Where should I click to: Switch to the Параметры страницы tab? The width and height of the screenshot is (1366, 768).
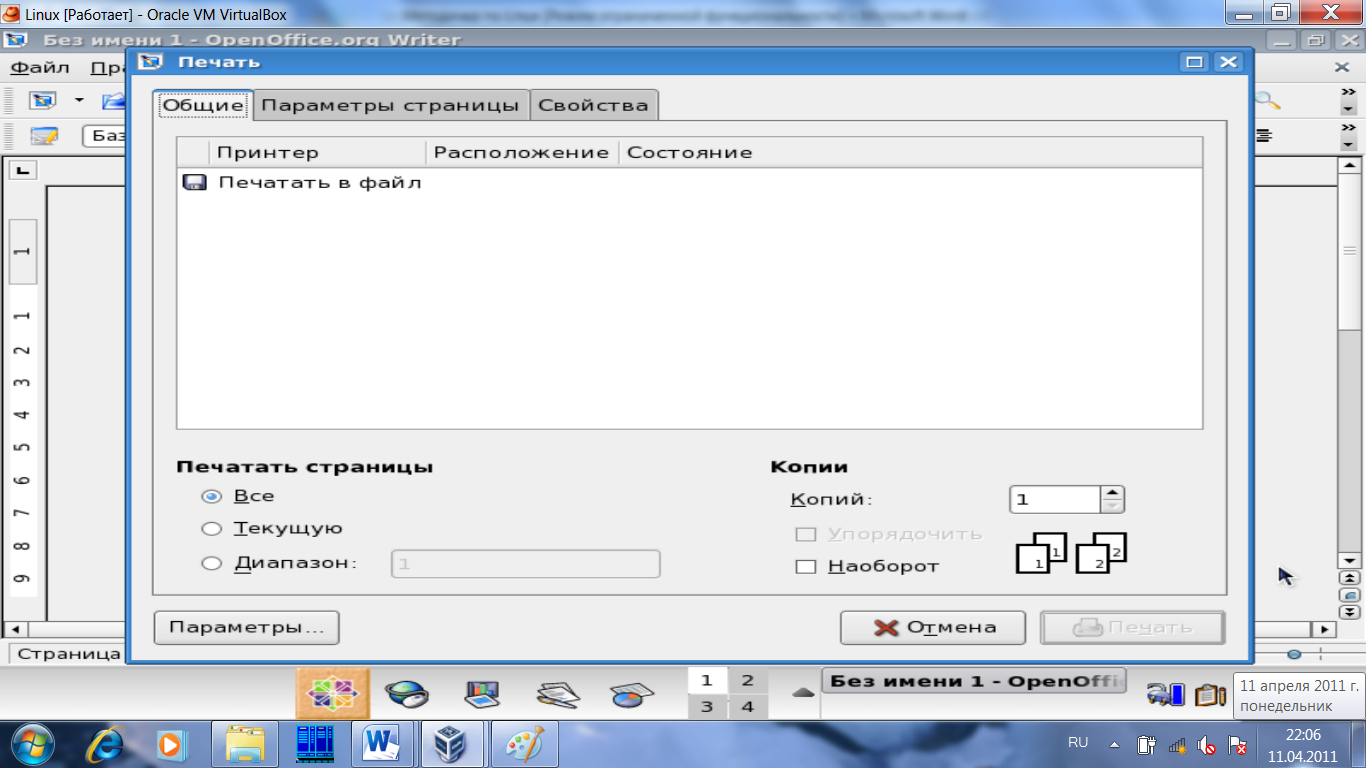tap(390, 105)
